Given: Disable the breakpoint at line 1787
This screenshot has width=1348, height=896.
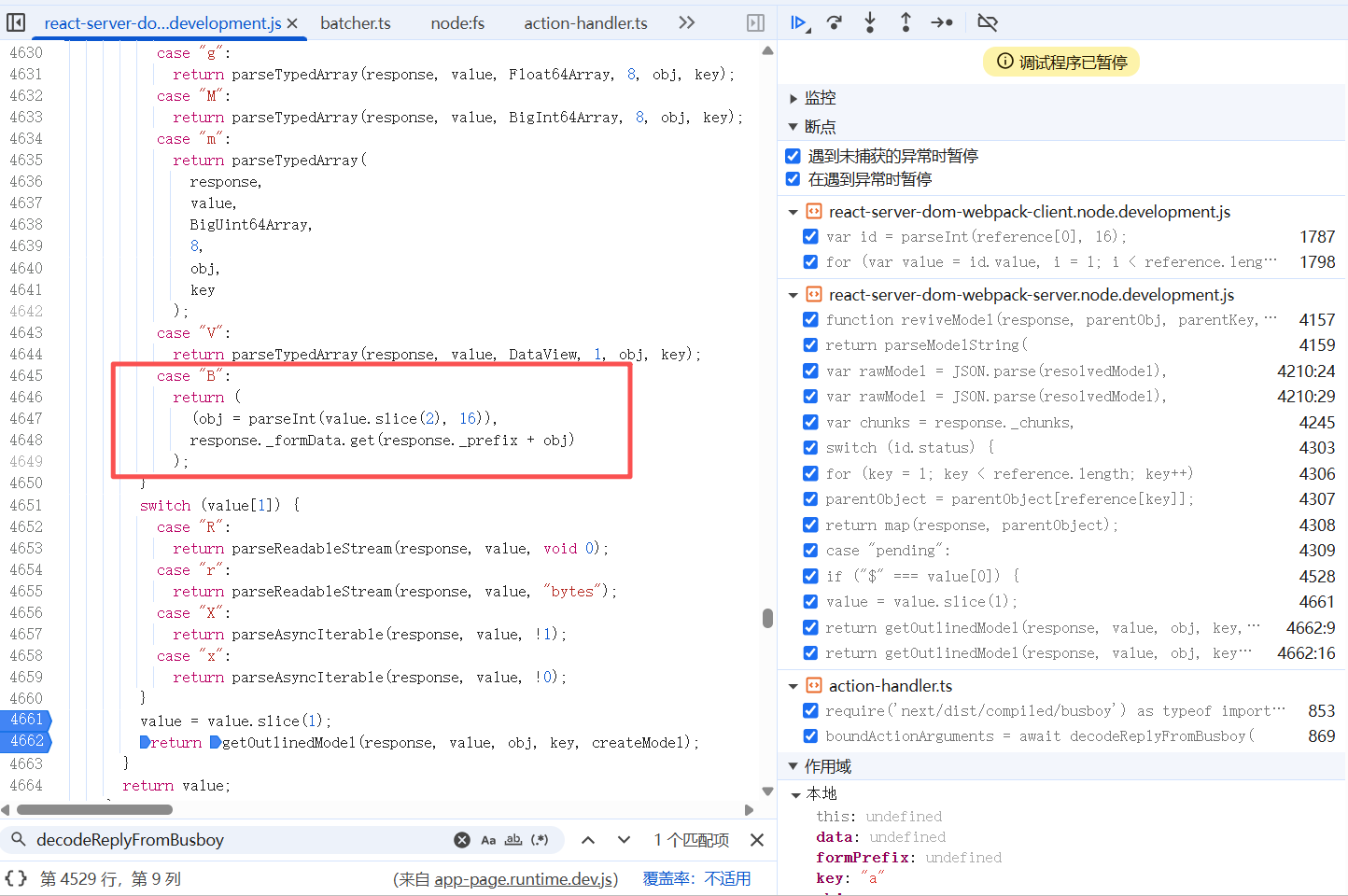Looking at the screenshot, I should pyautogui.click(x=810, y=237).
